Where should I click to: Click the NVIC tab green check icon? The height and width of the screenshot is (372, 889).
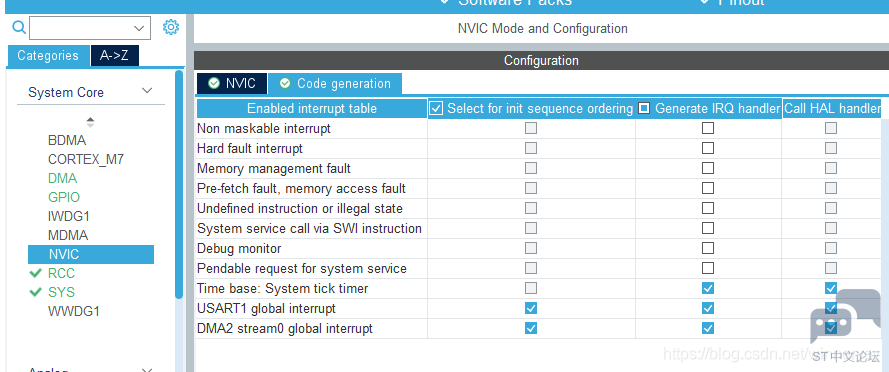[213, 83]
